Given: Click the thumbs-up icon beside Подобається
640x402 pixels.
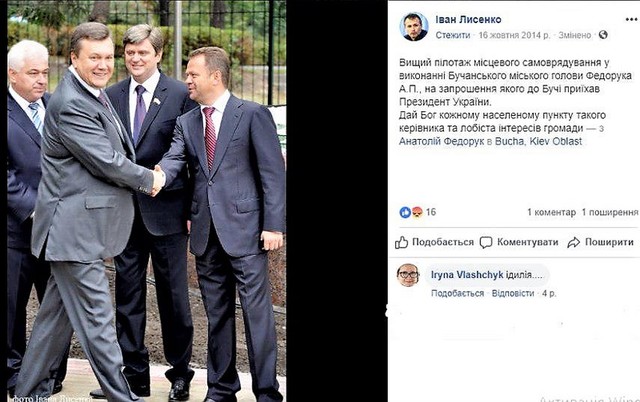Looking at the screenshot, I should point(401,242).
